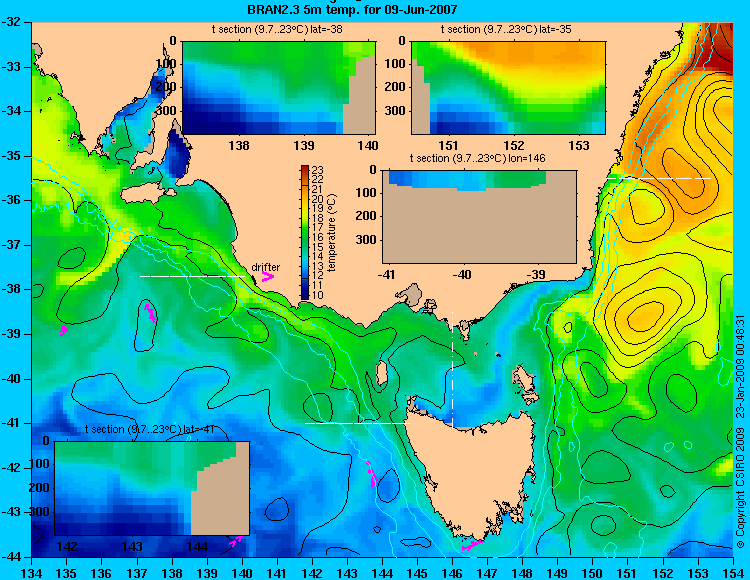The image size is (750, 580).
Task: Click the CSIRO copyright timestamp text
Action: (x=740, y=431)
